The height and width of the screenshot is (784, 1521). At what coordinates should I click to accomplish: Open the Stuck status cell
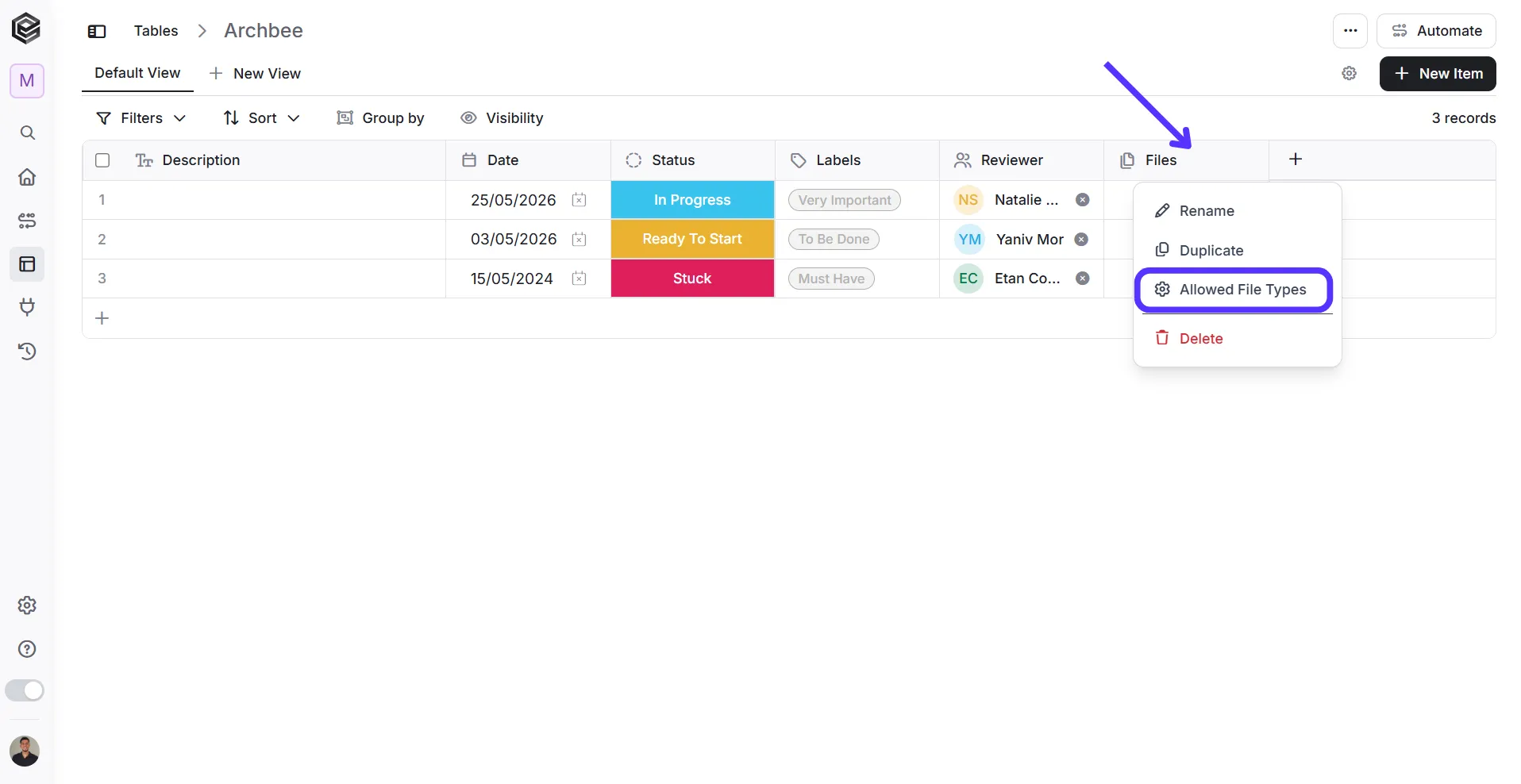[692, 279]
